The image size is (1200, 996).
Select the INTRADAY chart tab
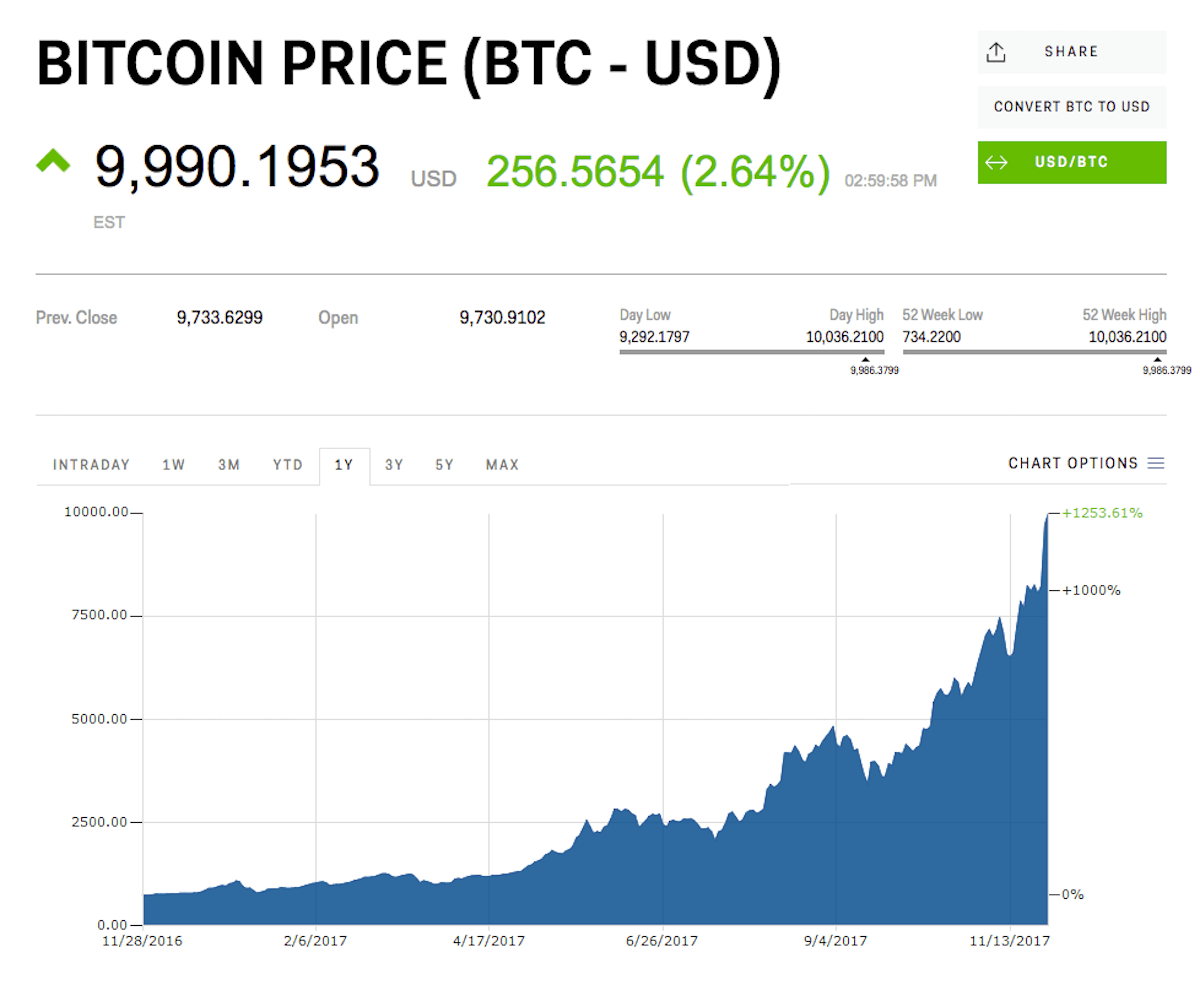coord(92,465)
